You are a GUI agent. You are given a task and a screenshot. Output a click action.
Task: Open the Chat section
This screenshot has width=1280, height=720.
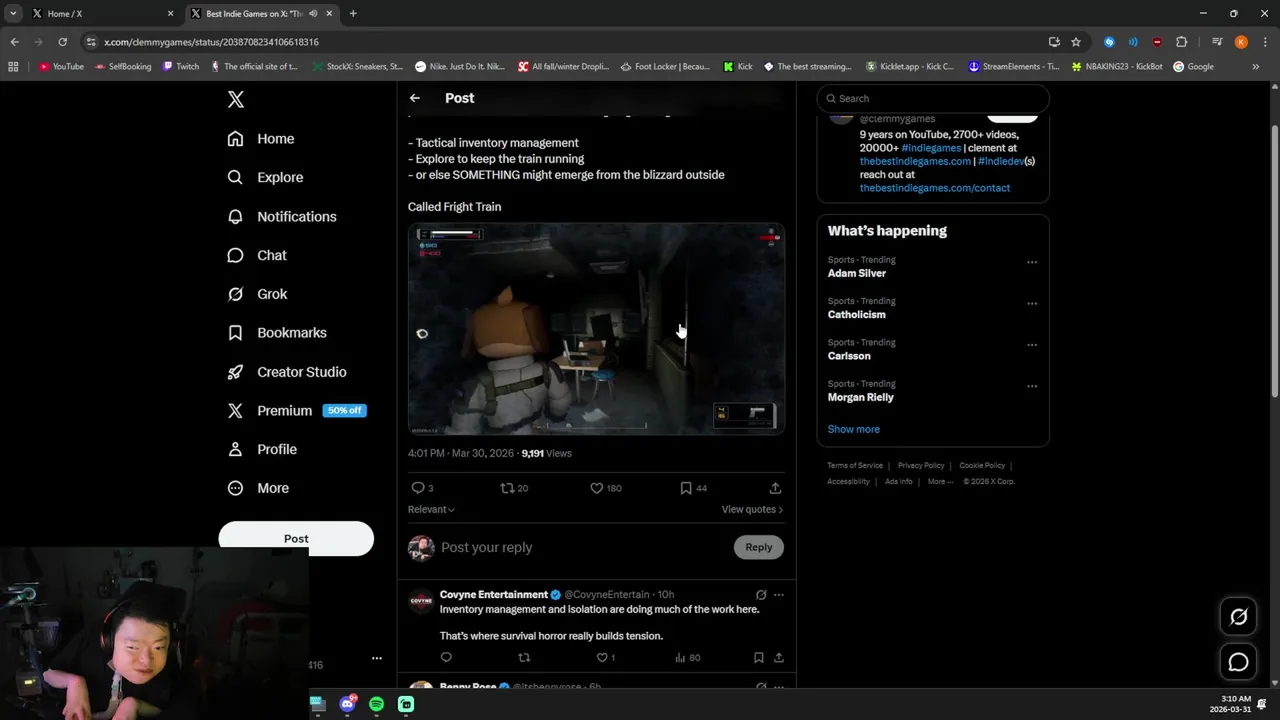[257, 255]
